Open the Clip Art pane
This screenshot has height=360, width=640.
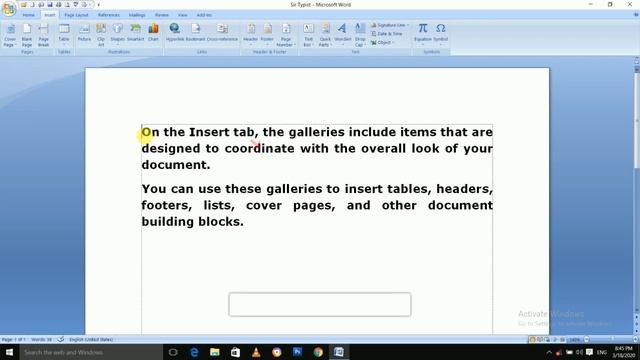coord(101,35)
